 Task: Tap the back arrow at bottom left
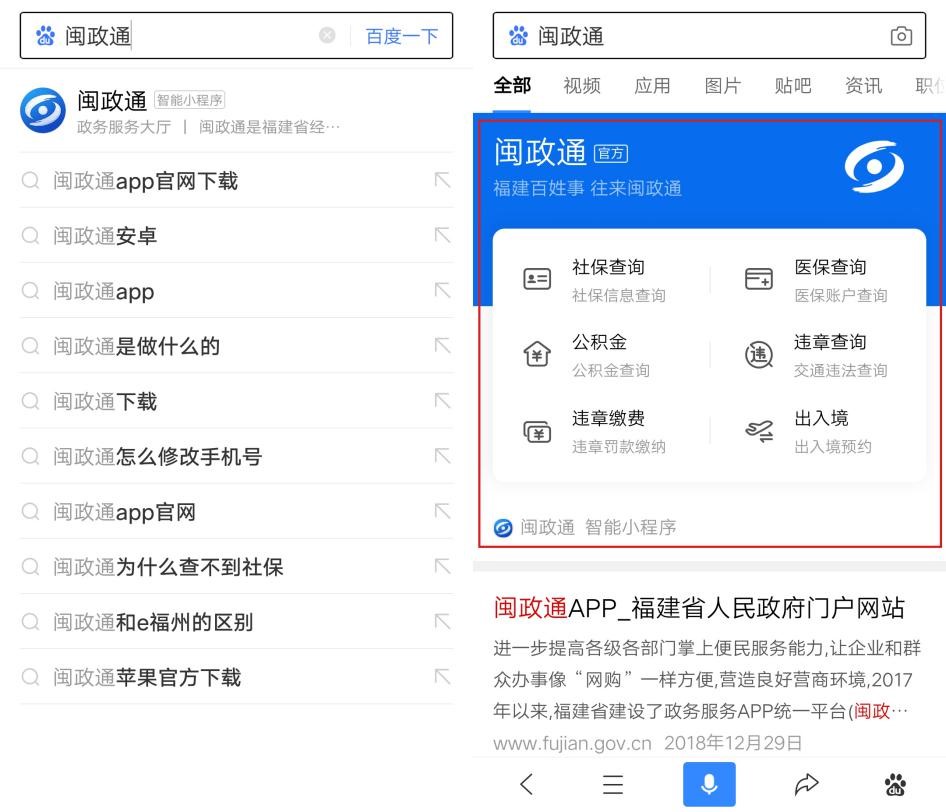click(524, 784)
